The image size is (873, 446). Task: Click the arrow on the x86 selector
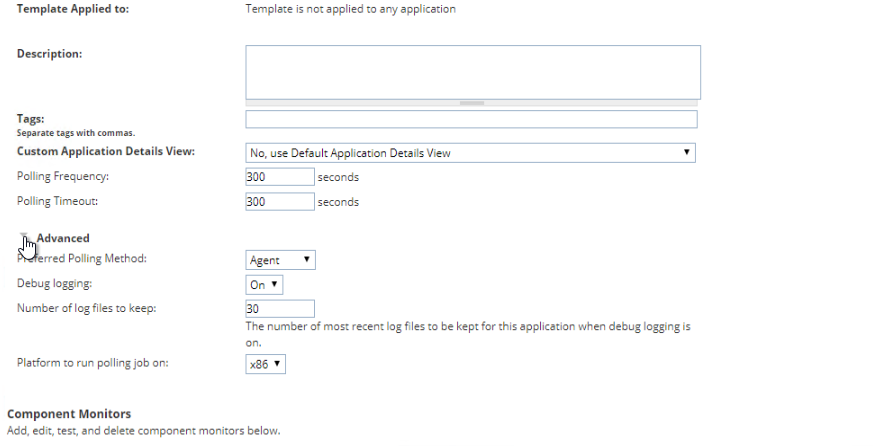[x=277, y=364]
